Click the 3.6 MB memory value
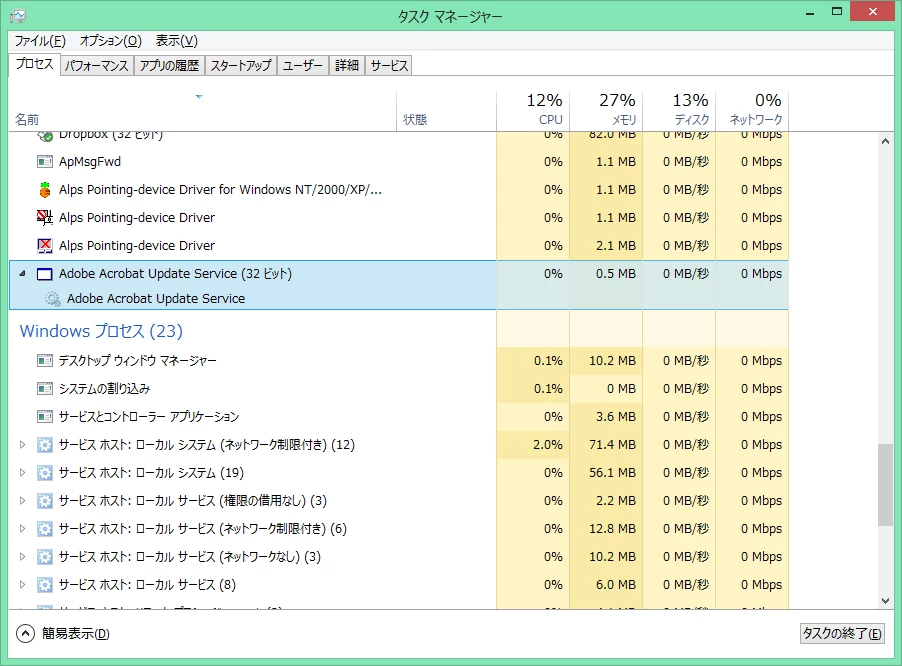Screen dimensions: 902x666 click(616, 416)
